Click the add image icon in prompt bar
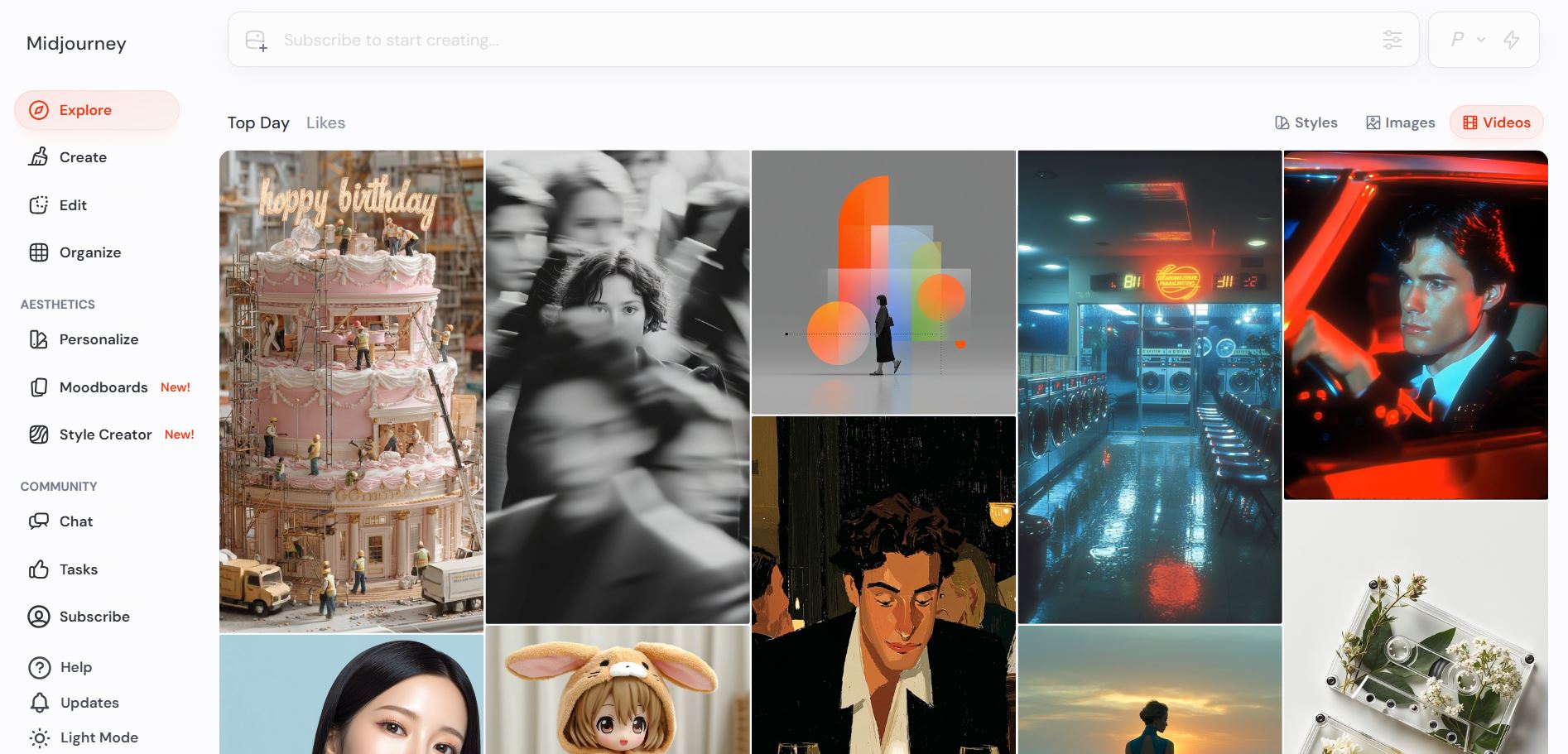This screenshot has height=754, width=1568. pyautogui.click(x=257, y=41)
